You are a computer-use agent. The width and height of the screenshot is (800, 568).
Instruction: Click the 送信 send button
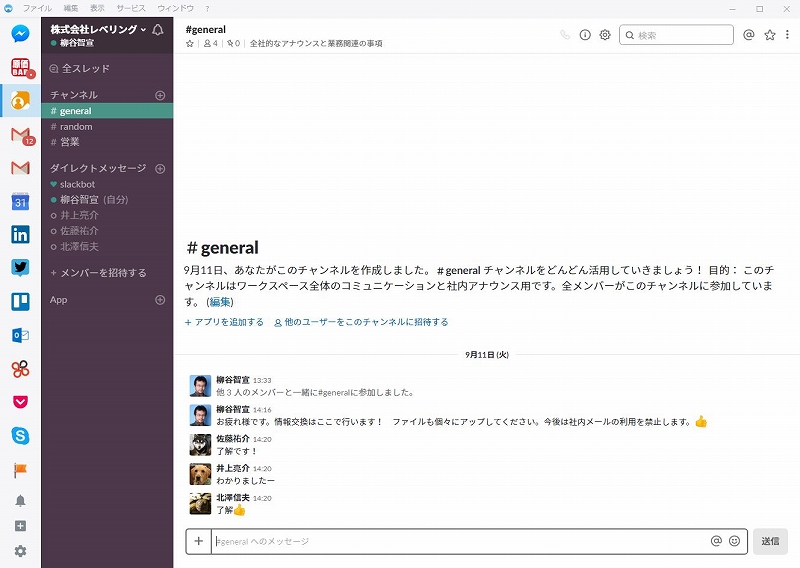[770, 541]
